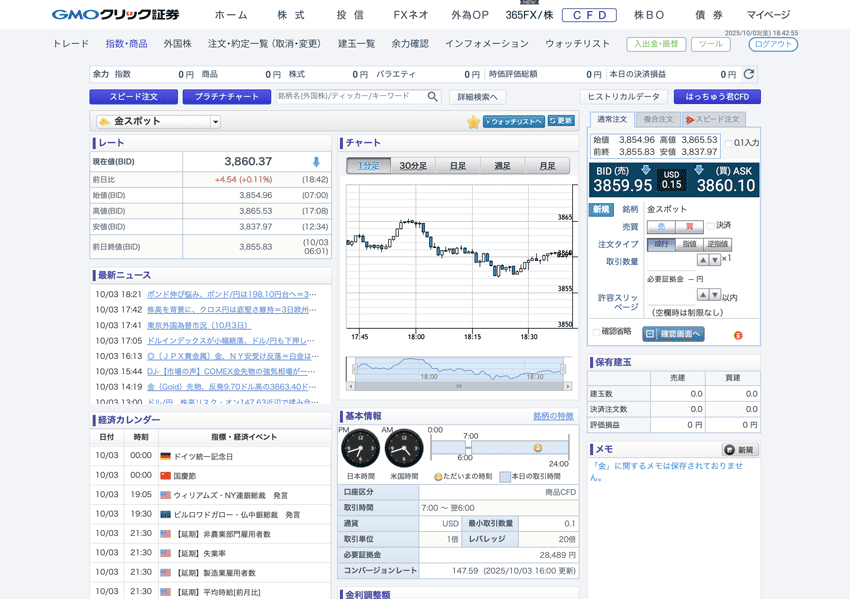Switch chart to 日足 timeframe
The width and height of the screenshot is (850, 599).
click(x=457, y=166)
